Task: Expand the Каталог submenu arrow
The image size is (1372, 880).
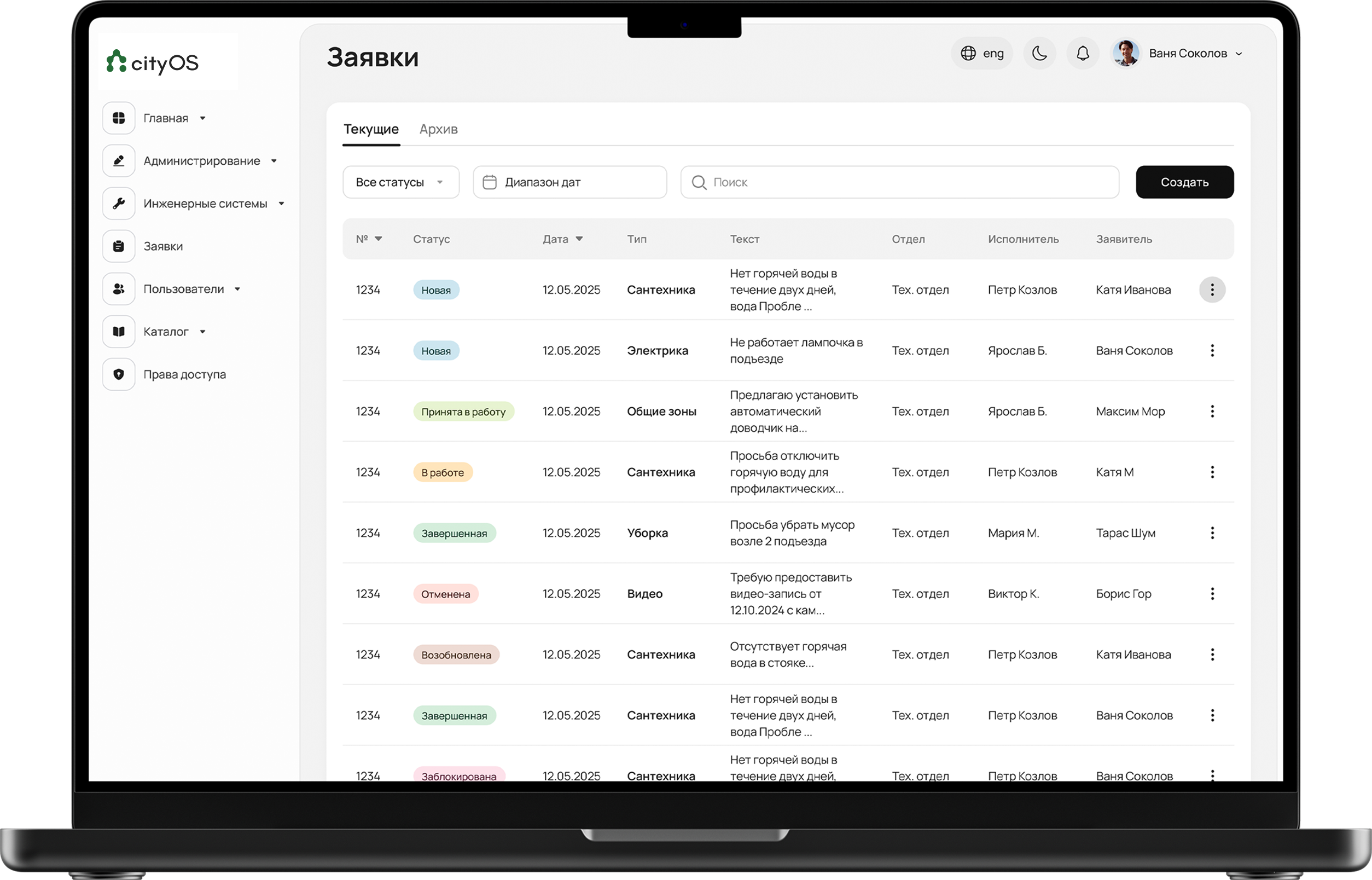Action: click(203, 332)
